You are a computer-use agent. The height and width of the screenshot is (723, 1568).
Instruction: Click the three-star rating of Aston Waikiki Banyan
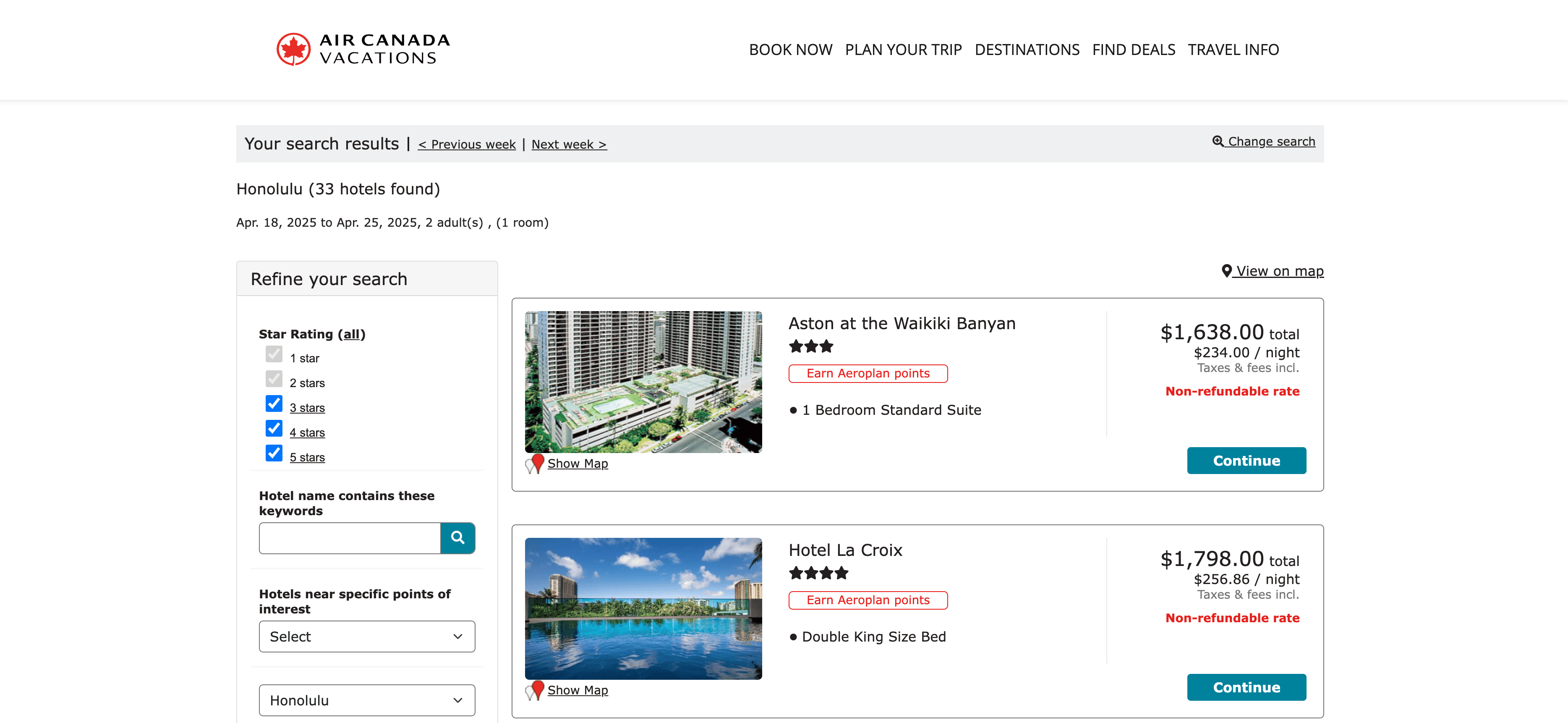[x=811, y=346]
